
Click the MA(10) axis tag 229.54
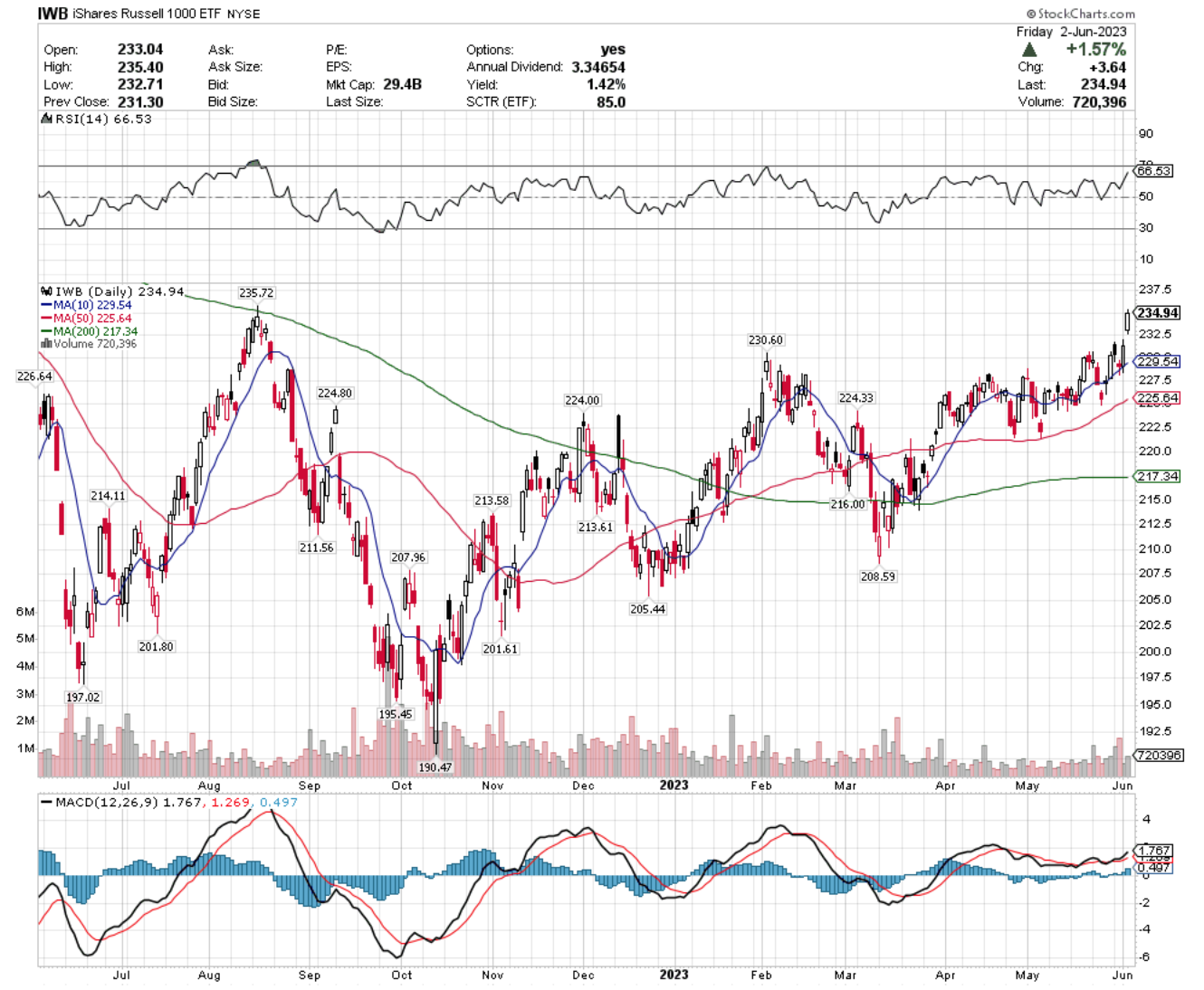[x=1158, y=361]
